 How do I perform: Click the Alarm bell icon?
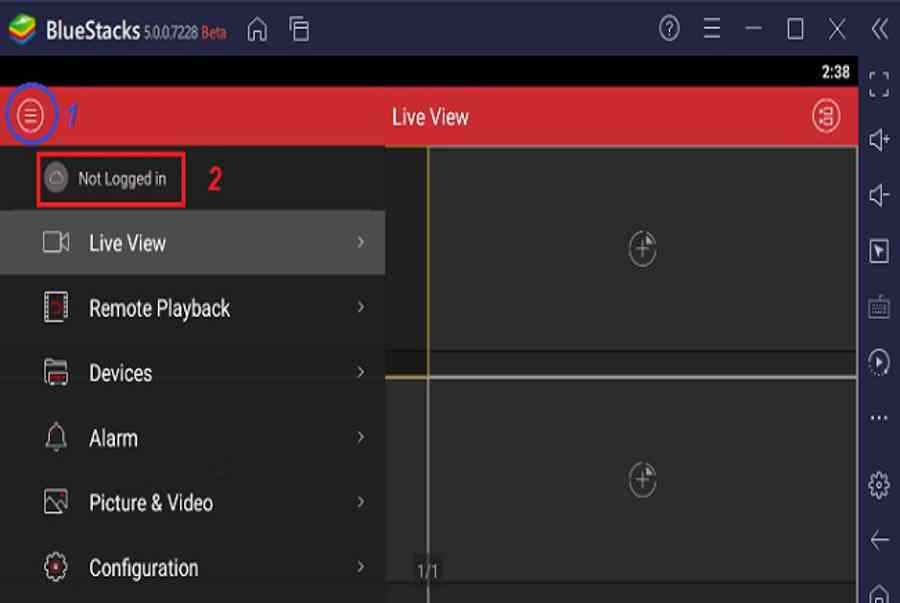pyautogui.click(x=56, y=438)
